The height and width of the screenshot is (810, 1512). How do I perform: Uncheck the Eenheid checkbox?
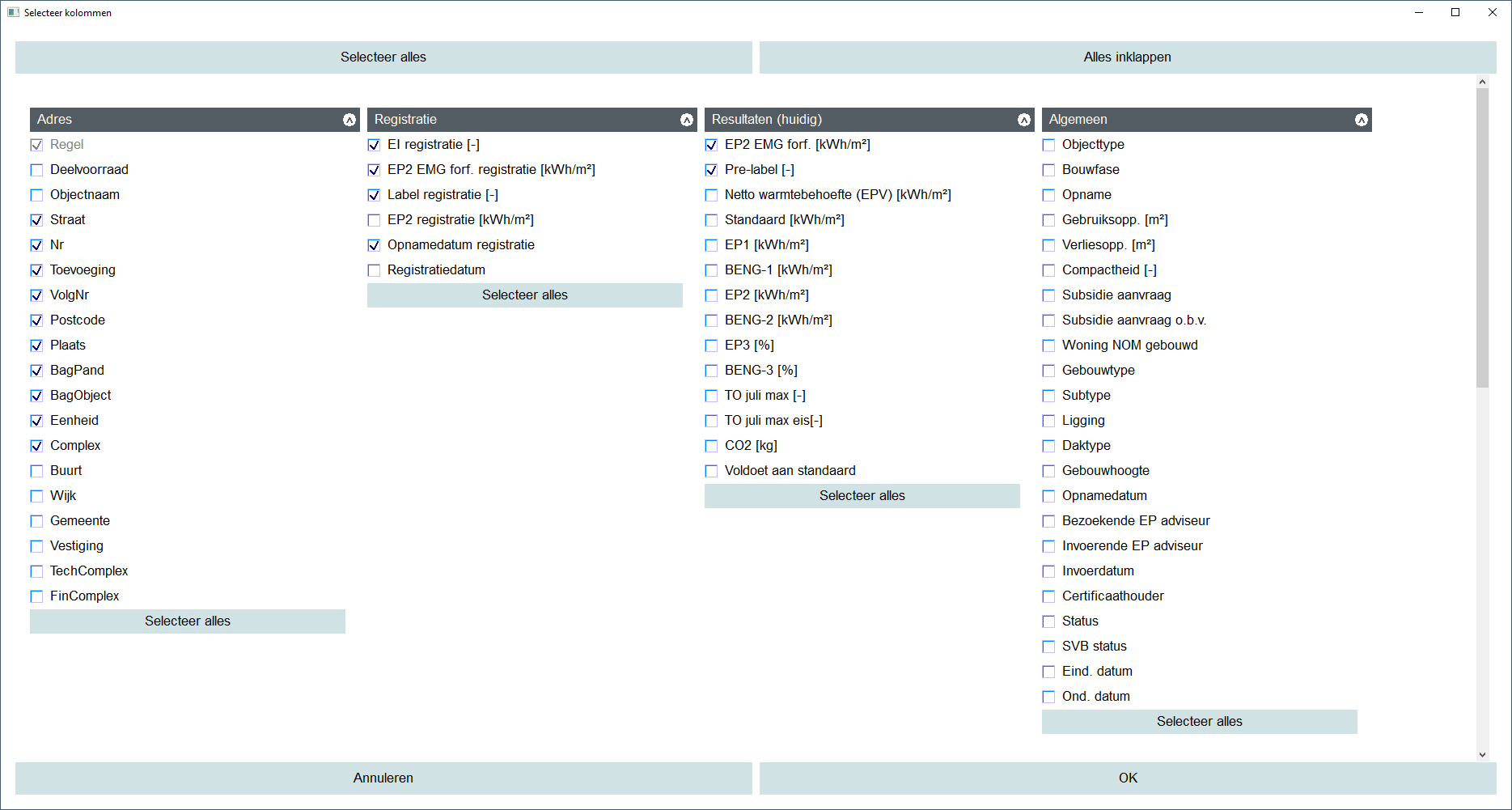point(36,421)
